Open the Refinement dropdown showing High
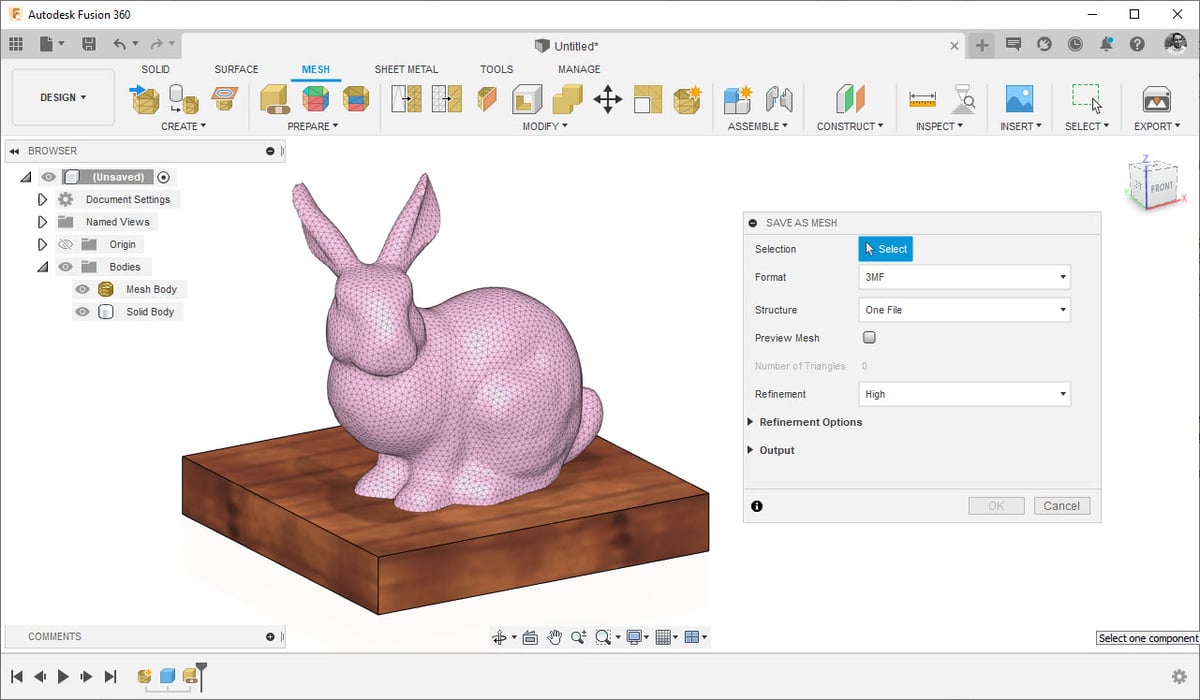The image size is (1200, 700). [x=965, y=394]
